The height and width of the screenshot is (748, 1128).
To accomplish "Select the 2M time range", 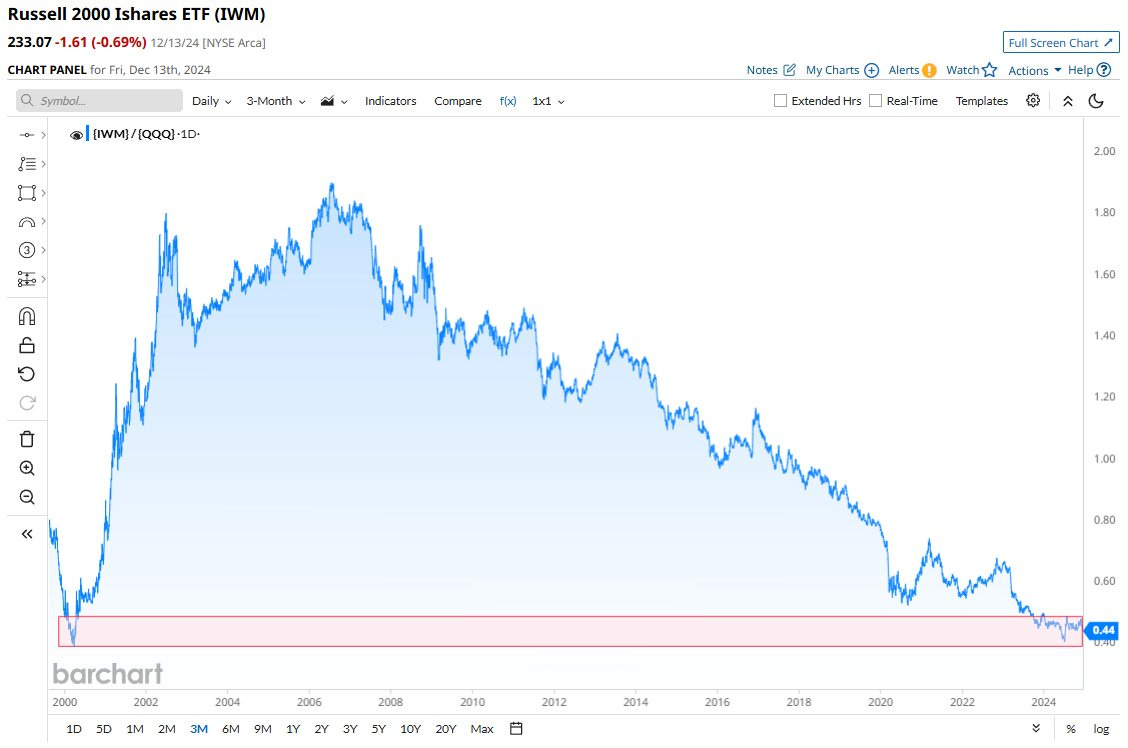I will [167, 729].
